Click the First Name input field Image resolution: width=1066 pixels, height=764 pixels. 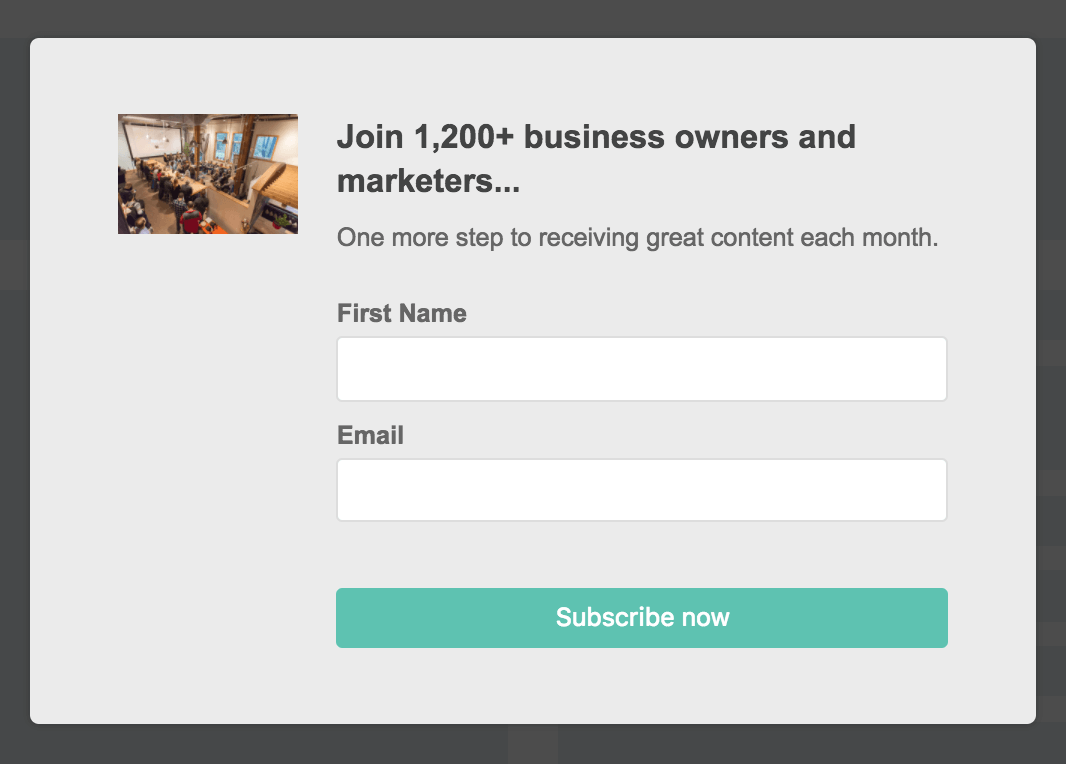tap(641, 369)
